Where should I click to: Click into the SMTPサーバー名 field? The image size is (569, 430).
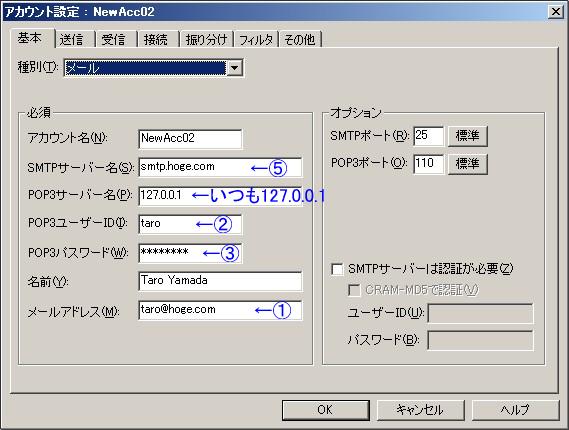pos(220,167)
